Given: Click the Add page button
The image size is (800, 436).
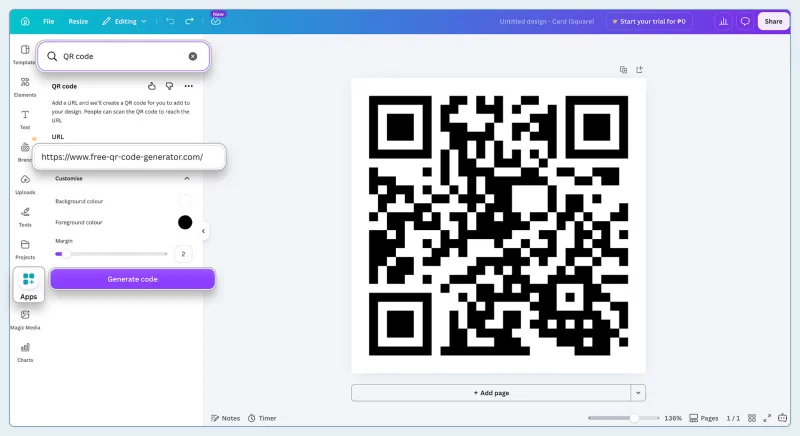Looking at the screenshot, I should [491, 393].
